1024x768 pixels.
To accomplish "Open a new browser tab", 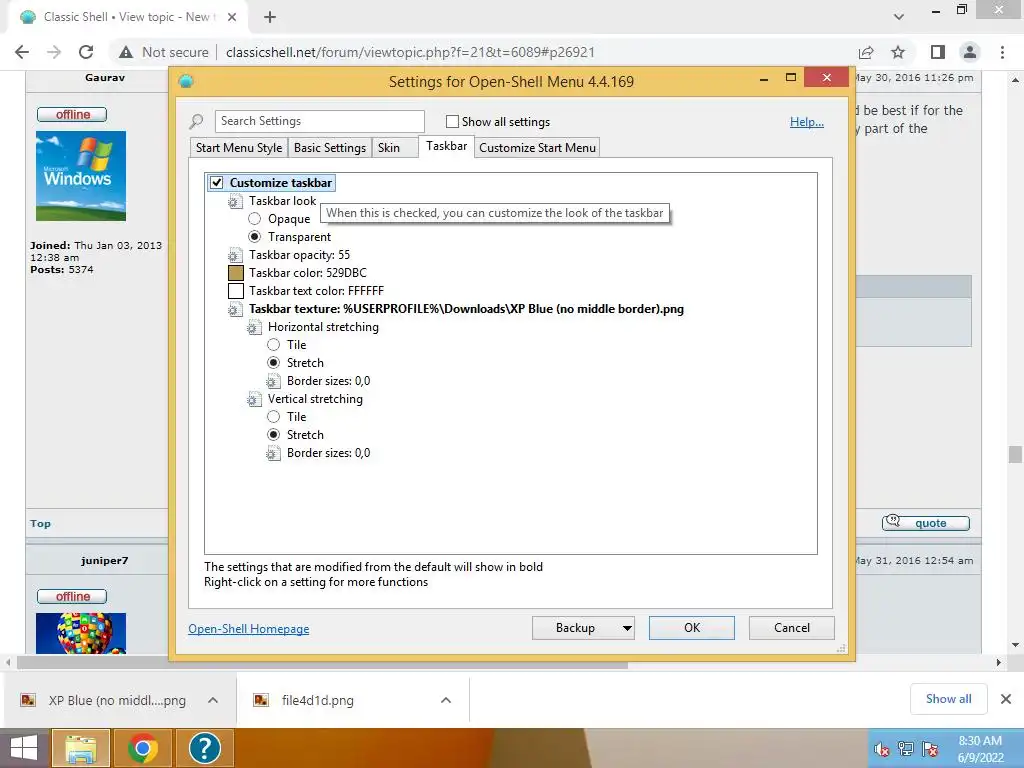I will [x=270, y=17].
